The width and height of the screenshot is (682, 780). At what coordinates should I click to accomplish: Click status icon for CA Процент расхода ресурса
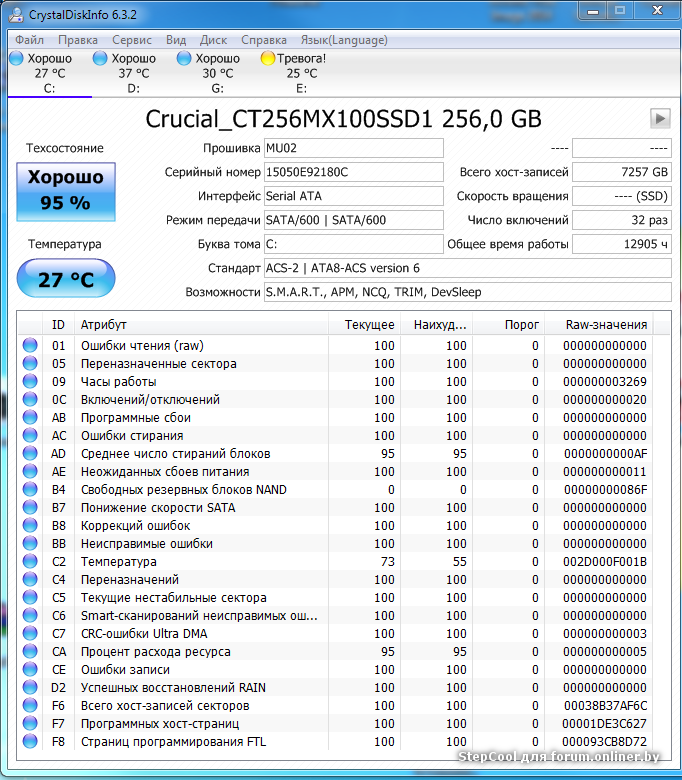point(30,651)
